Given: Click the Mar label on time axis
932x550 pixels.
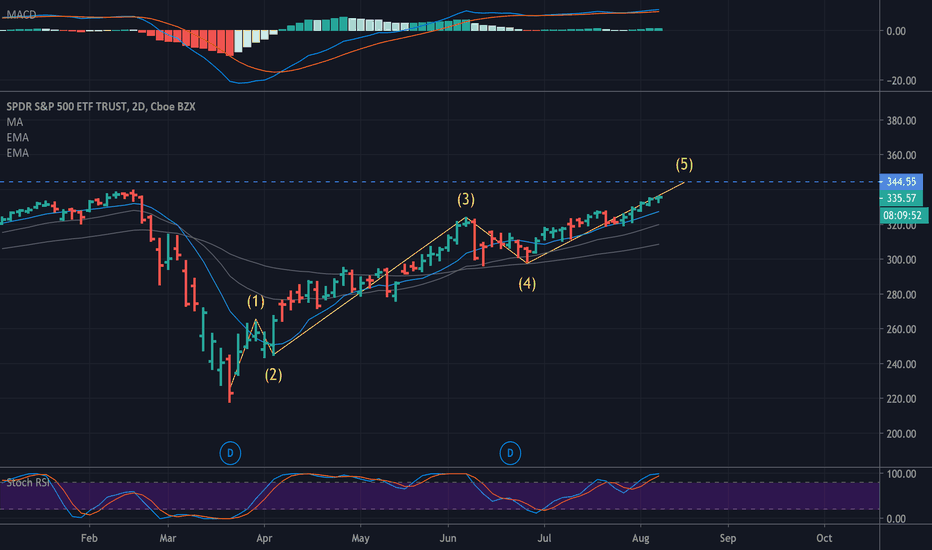Looking at the screenshot, I should (x=168, y=538).
